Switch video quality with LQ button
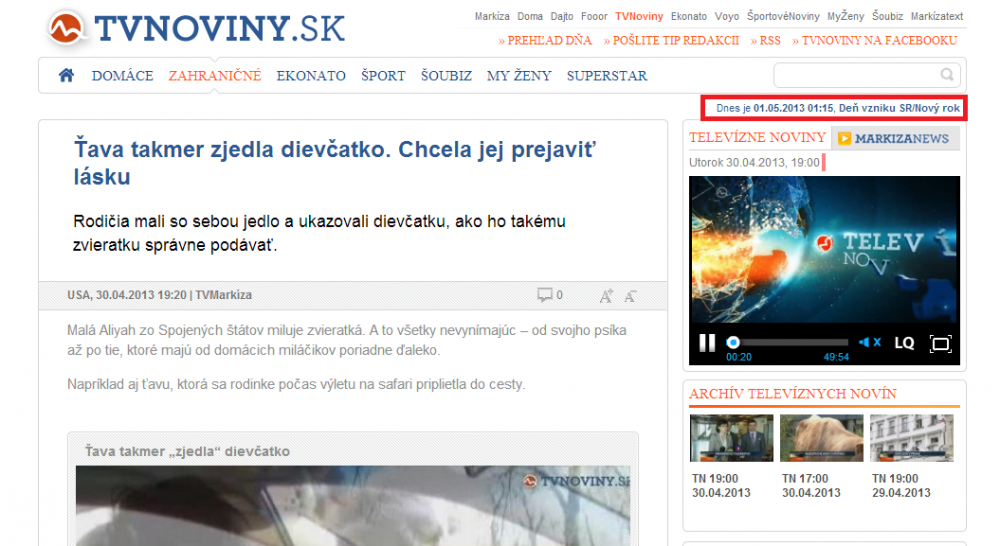Screen dimensions: 1000x546 point(904,343)
